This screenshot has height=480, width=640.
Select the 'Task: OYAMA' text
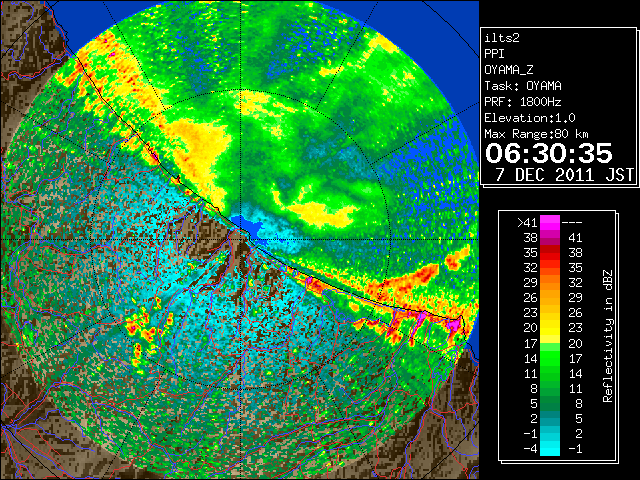[x=523, y=86]
